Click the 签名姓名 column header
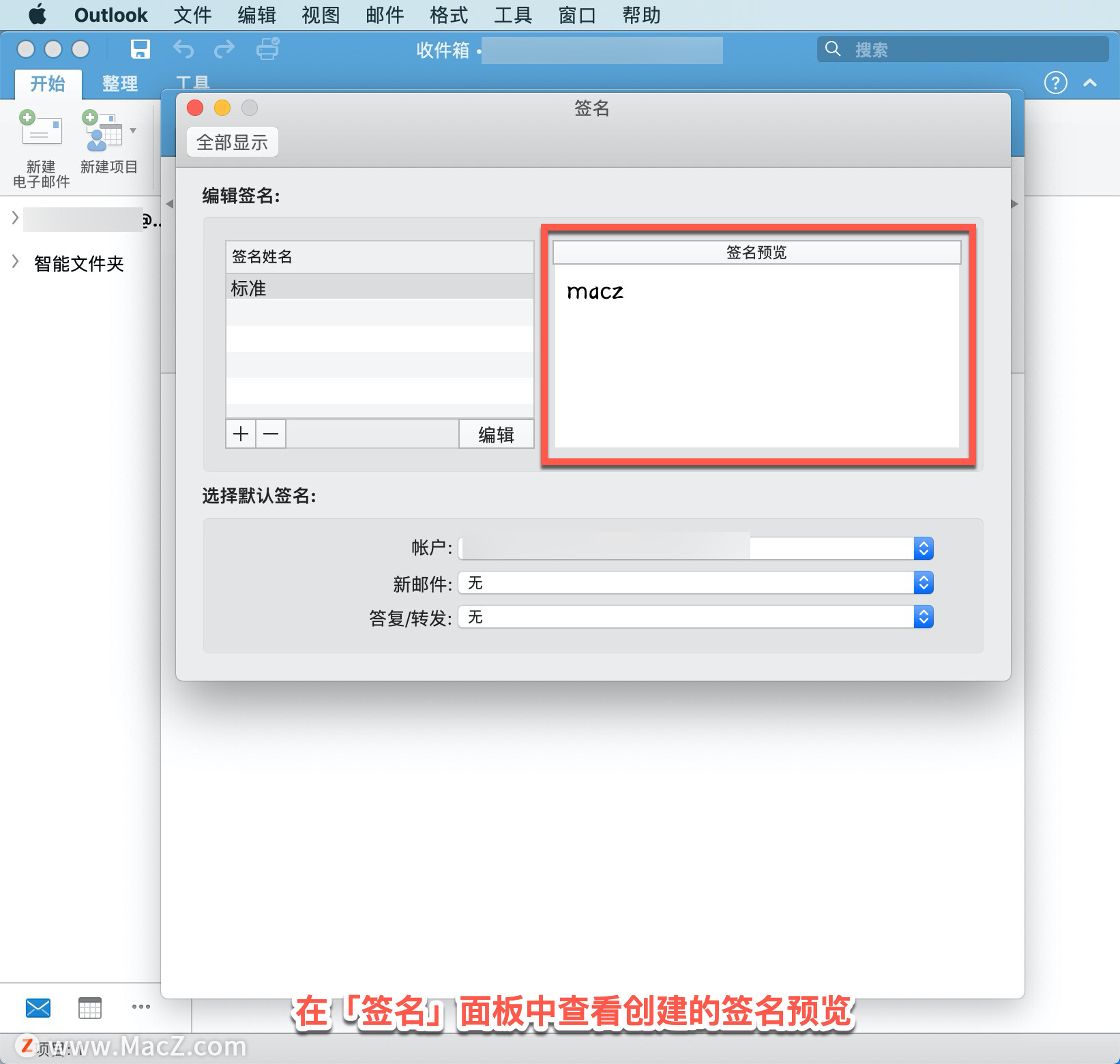 pyautogui.click(x=379, y=256)
